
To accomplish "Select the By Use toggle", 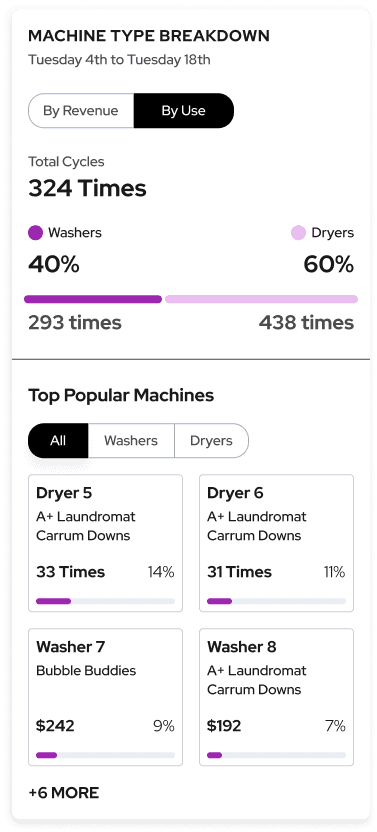I will click(184, 111).
